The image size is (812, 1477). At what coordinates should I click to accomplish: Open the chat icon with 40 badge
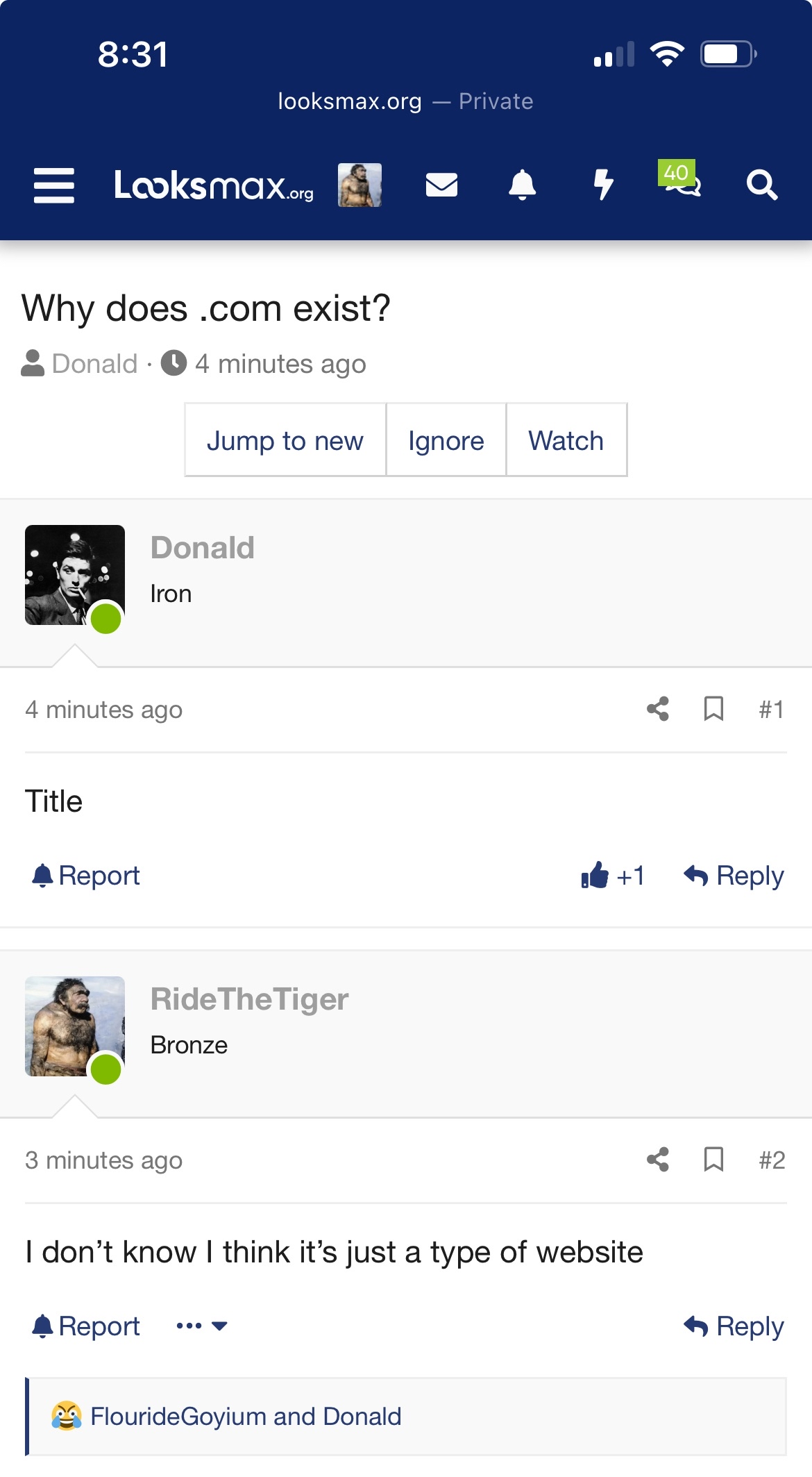[682, 181]
